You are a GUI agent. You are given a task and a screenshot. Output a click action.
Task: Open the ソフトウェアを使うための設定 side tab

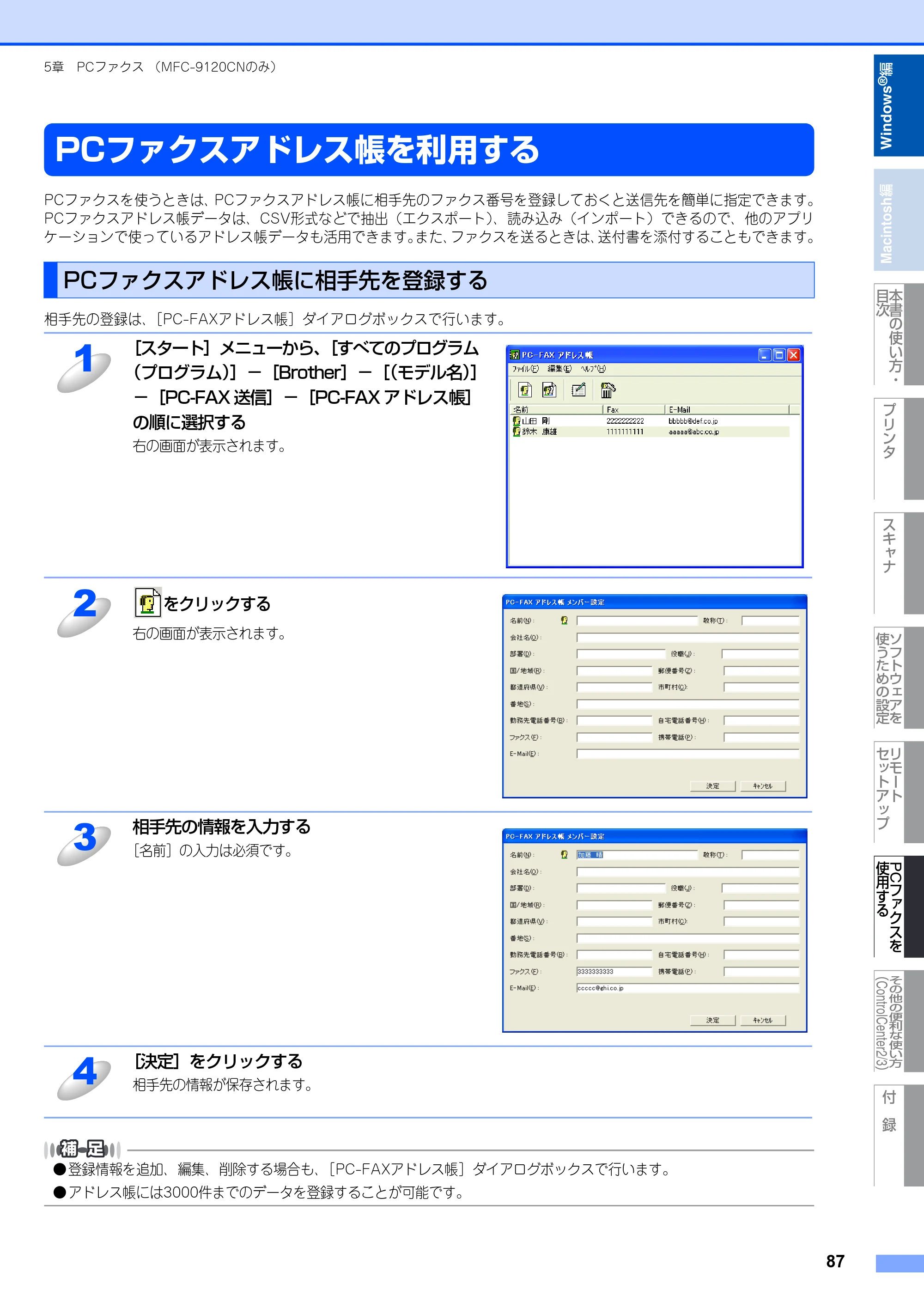[x=899, y=678]
